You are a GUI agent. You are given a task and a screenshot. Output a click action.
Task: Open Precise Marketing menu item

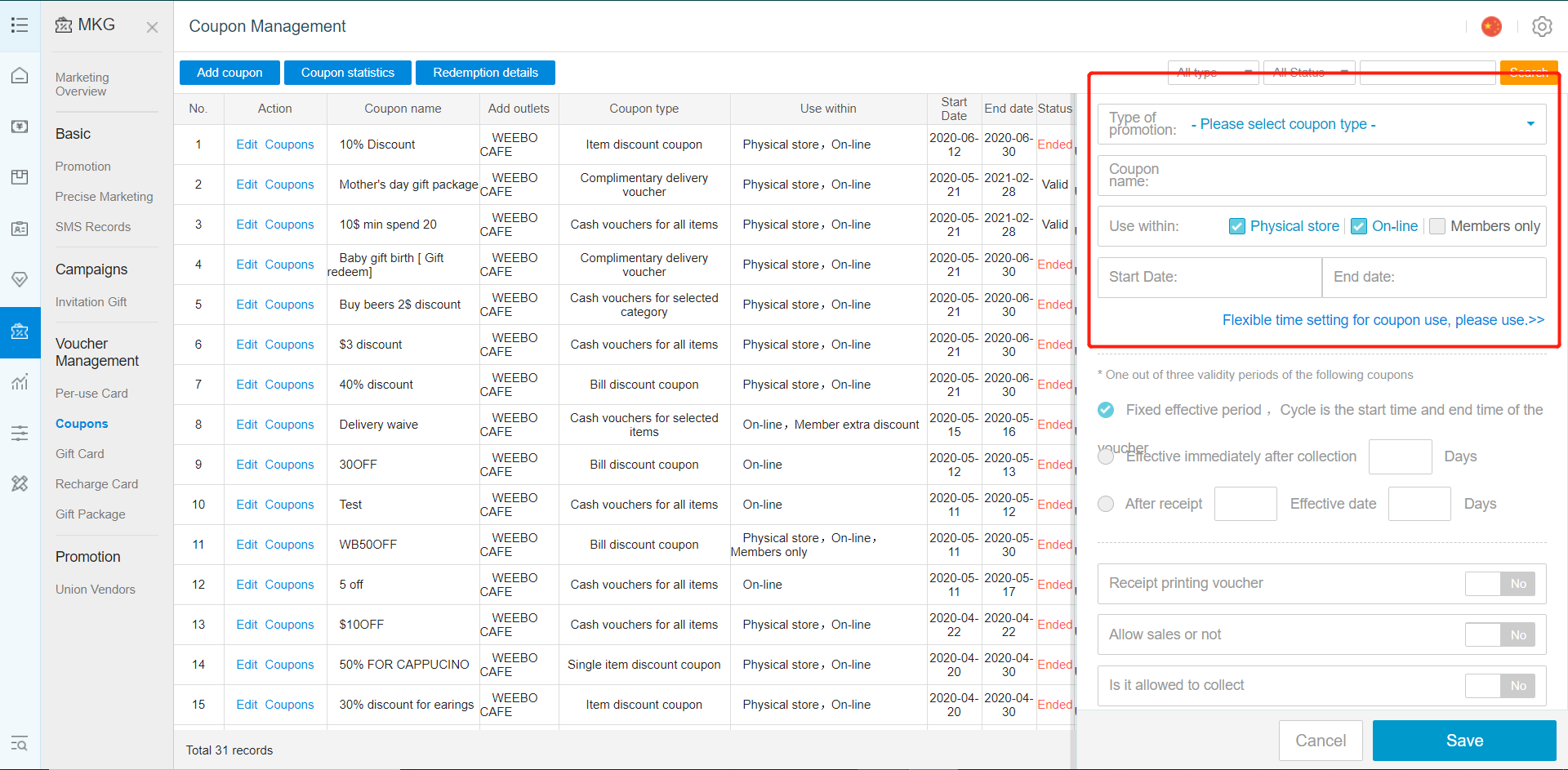point(104,197)
